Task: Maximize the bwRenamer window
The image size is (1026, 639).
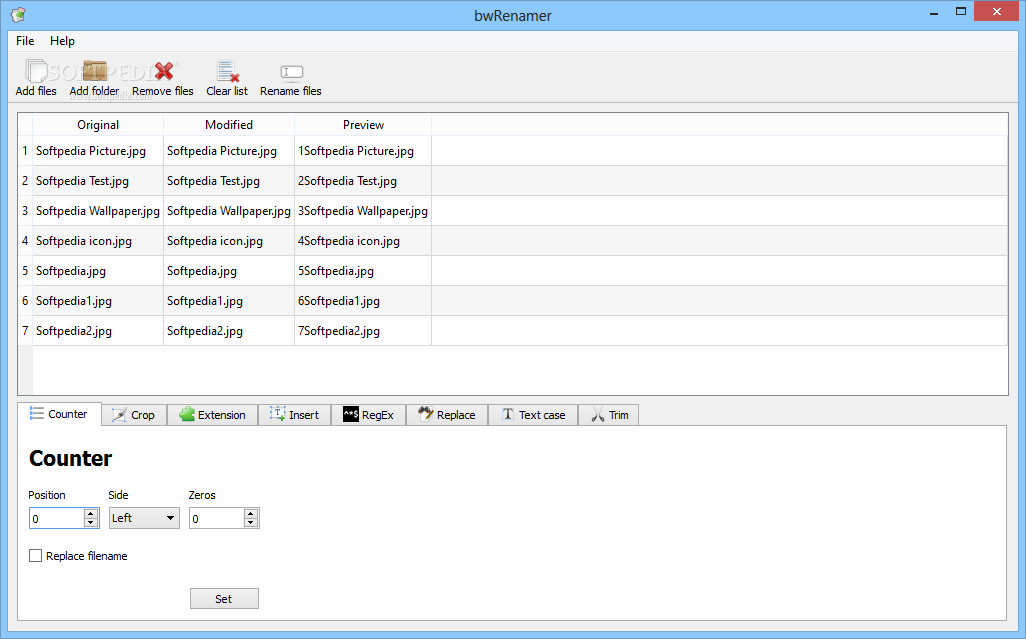Action: [x=961, y=12]
